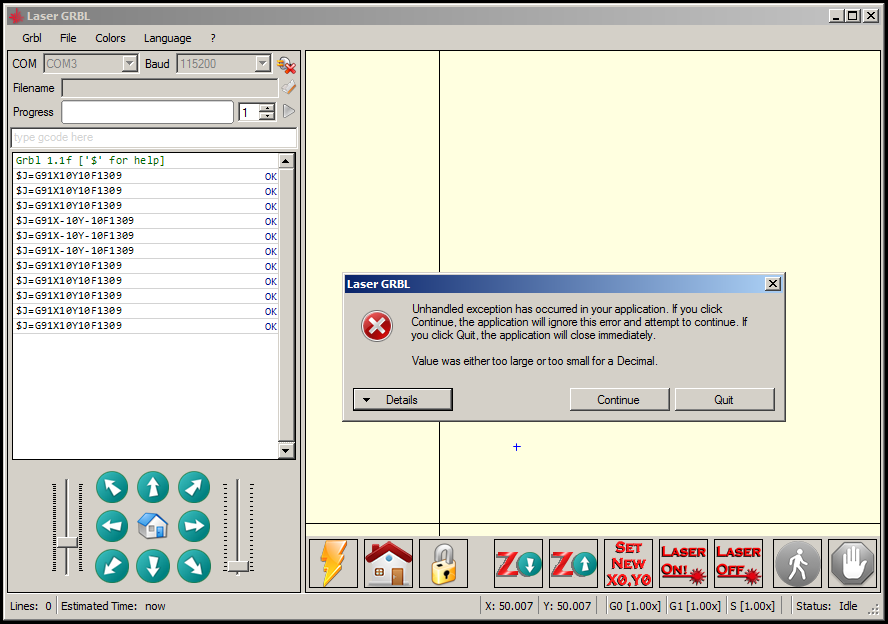Click the Z up button
The height and width of the screenshot is (624, 888).
[x=573, y=563]
